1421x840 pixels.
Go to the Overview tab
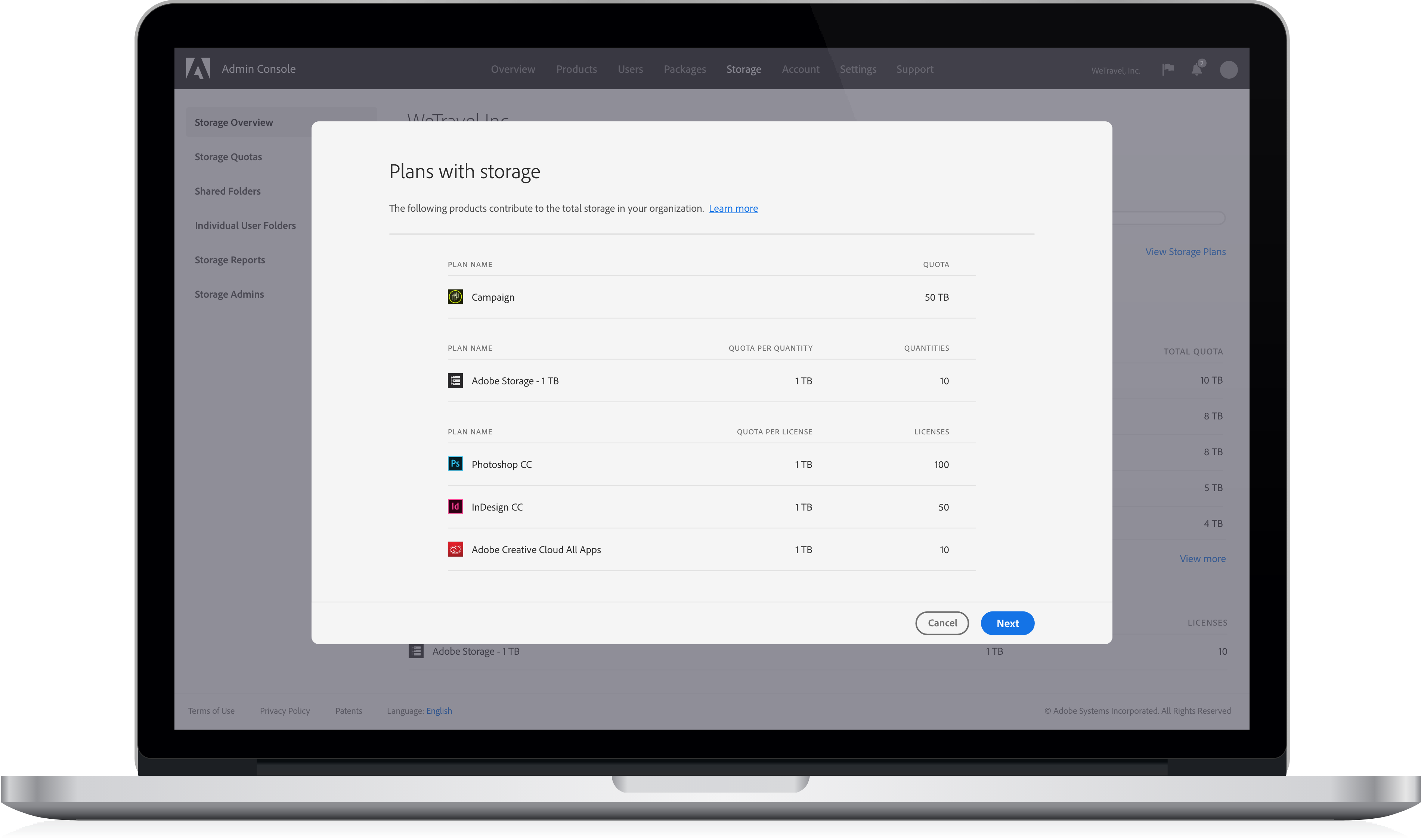513,69
